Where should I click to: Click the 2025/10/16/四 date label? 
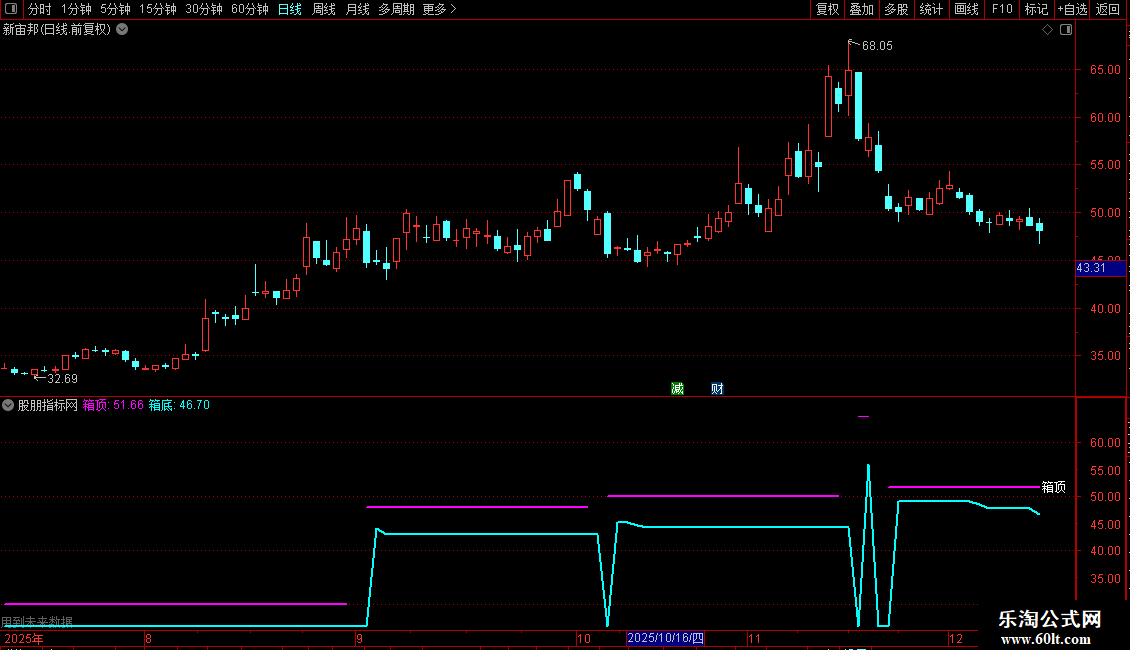(665, 638)
